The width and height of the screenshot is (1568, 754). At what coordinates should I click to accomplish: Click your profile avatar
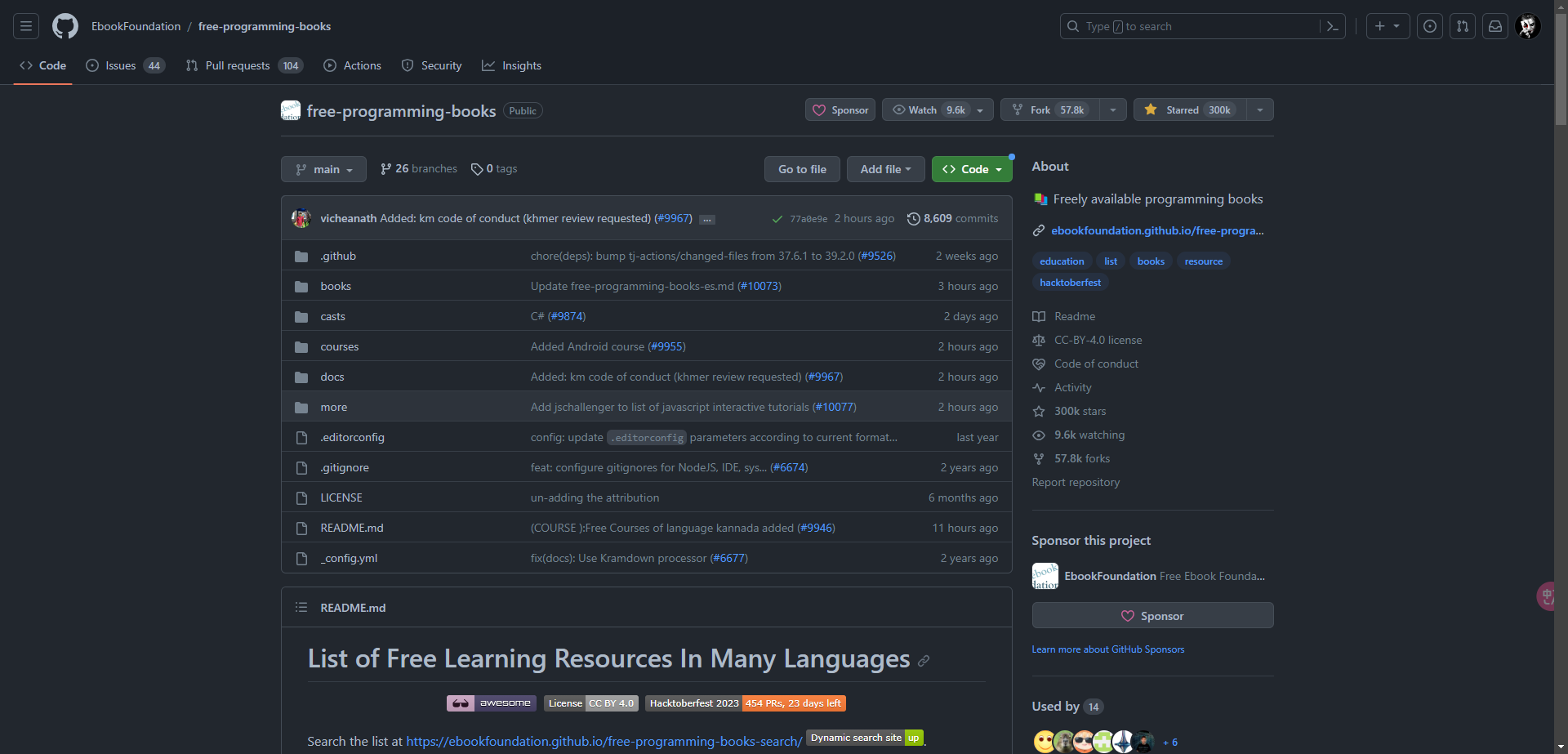pos(1528,25)
